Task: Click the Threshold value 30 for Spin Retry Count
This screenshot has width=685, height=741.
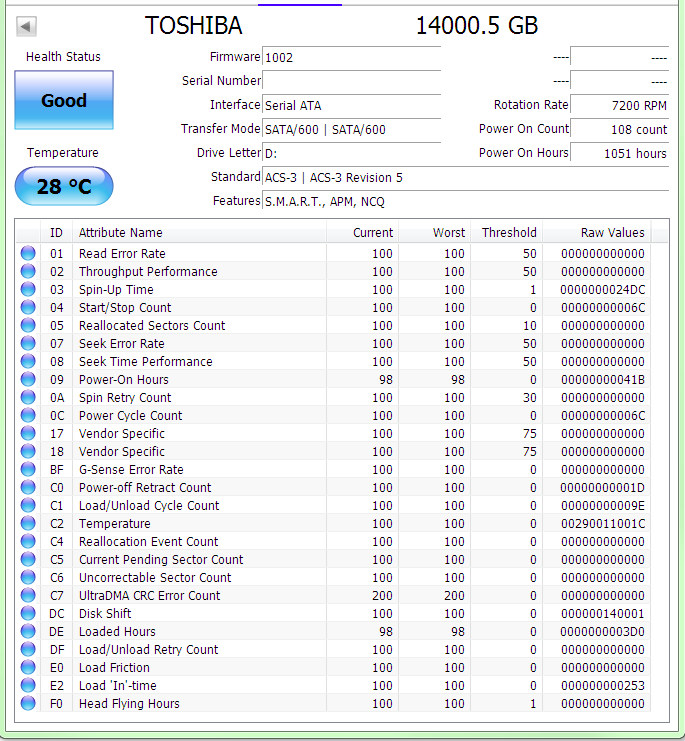Action: [530, 397]
